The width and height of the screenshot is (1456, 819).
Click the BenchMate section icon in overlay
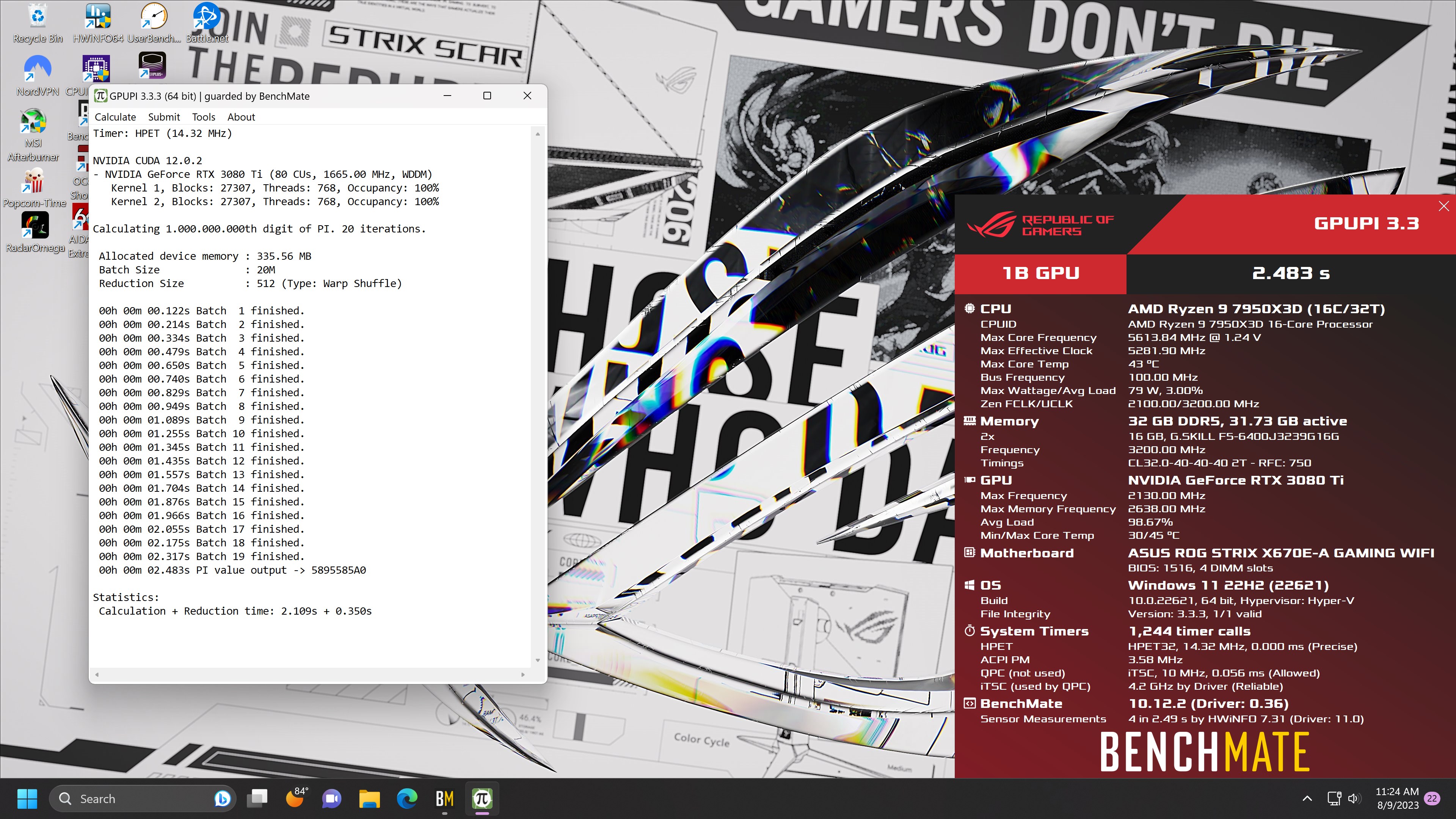[970, 703]
